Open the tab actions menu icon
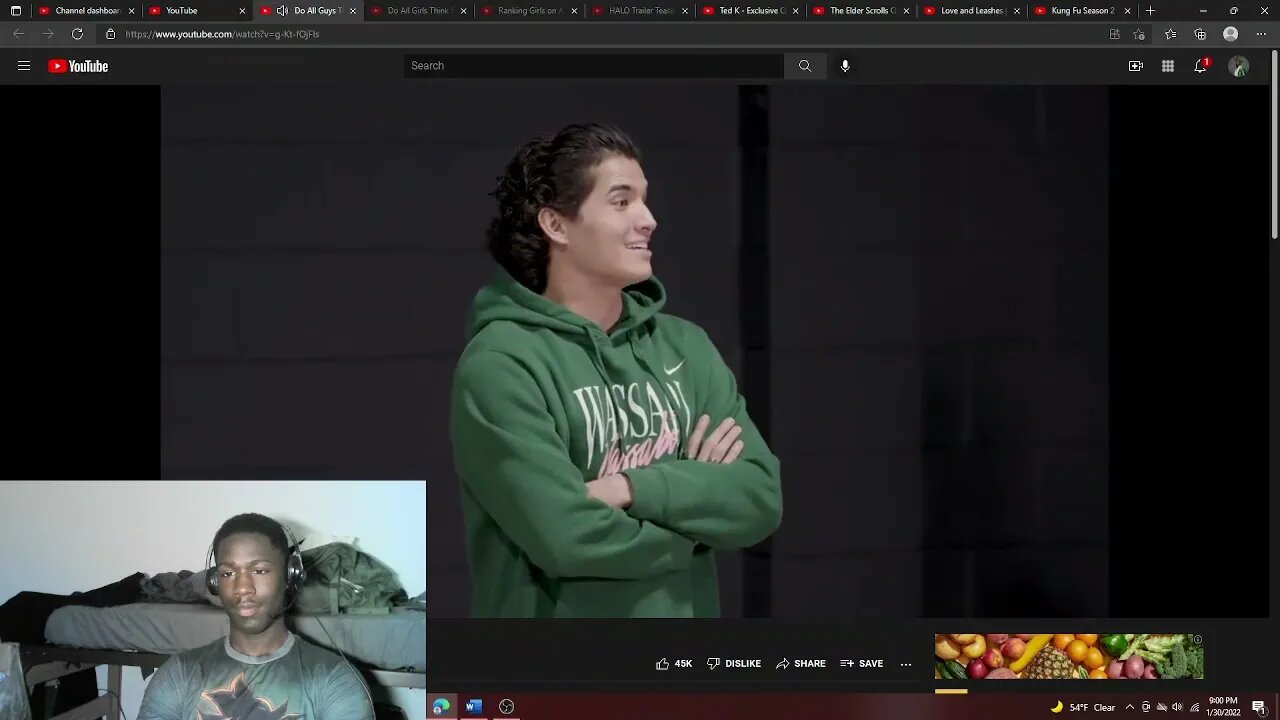 pos(16,11)
